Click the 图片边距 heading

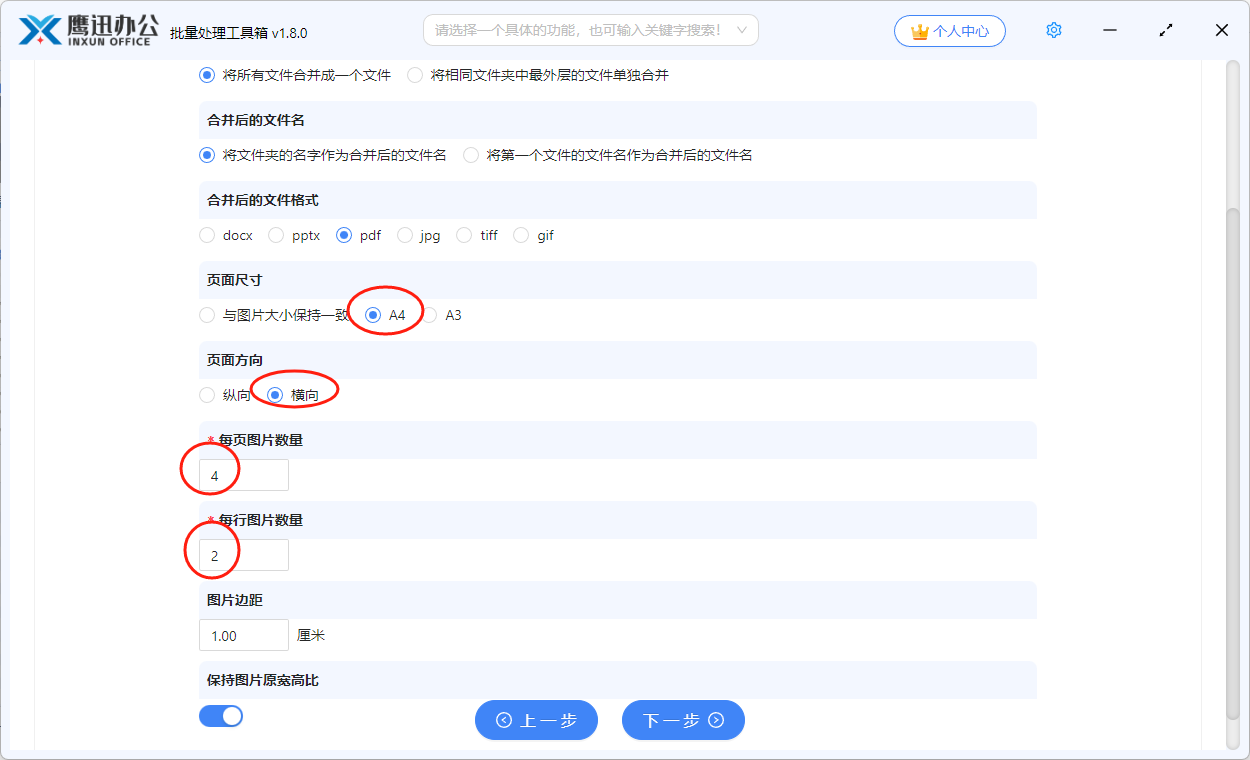point(235,600)
